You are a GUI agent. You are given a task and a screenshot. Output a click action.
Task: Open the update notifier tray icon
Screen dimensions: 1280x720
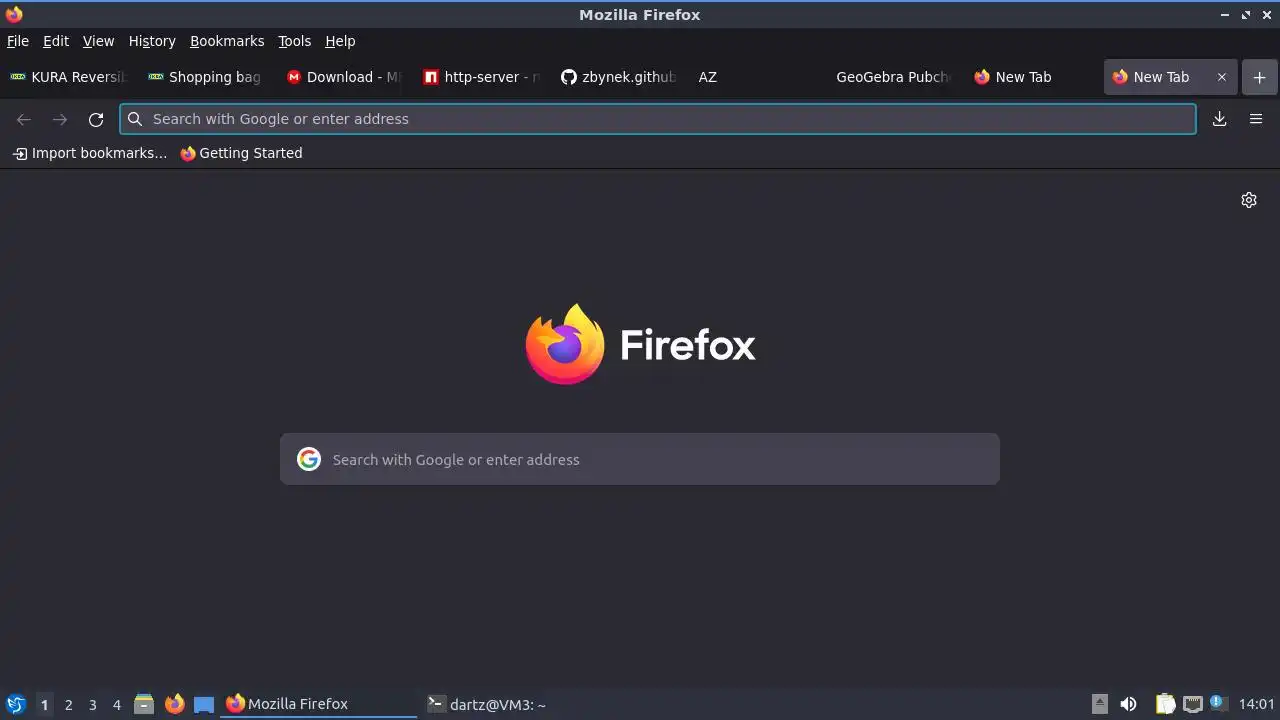pyautogui.click(x=1218, y=703)
